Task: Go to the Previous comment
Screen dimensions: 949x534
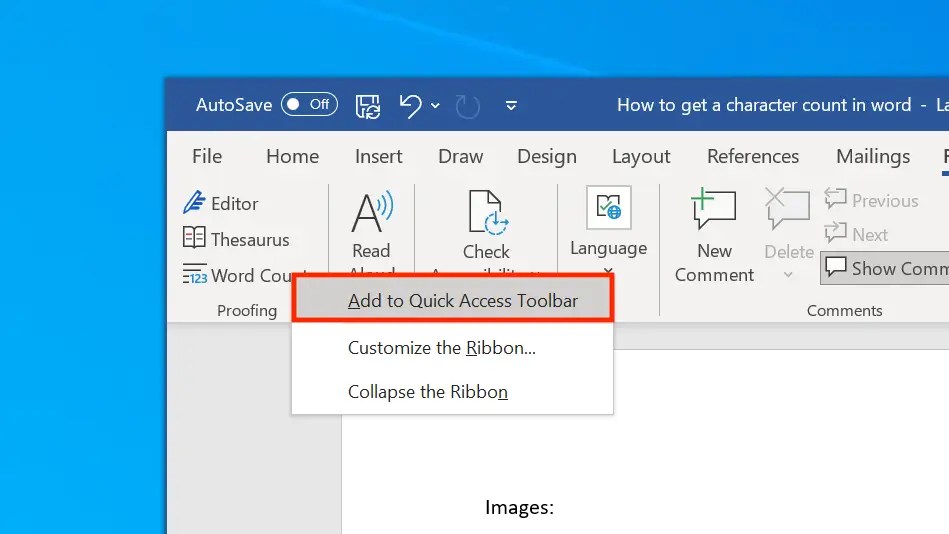Action: point(872,200)
